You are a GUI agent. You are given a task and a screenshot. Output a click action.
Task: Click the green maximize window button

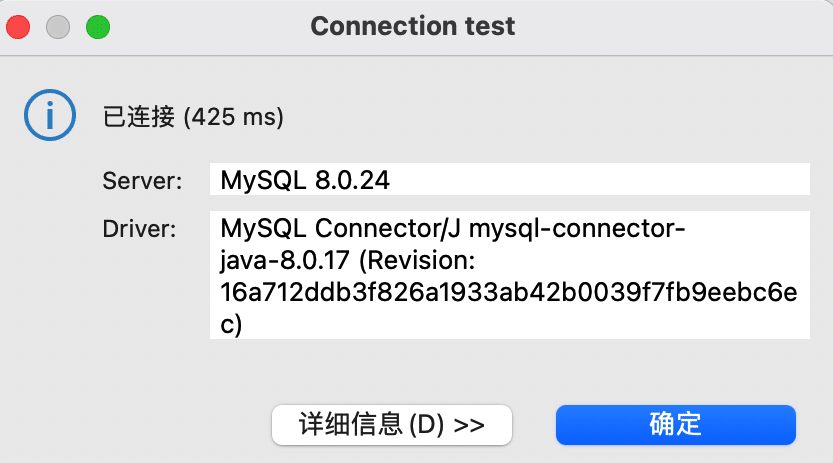[97, 27]
